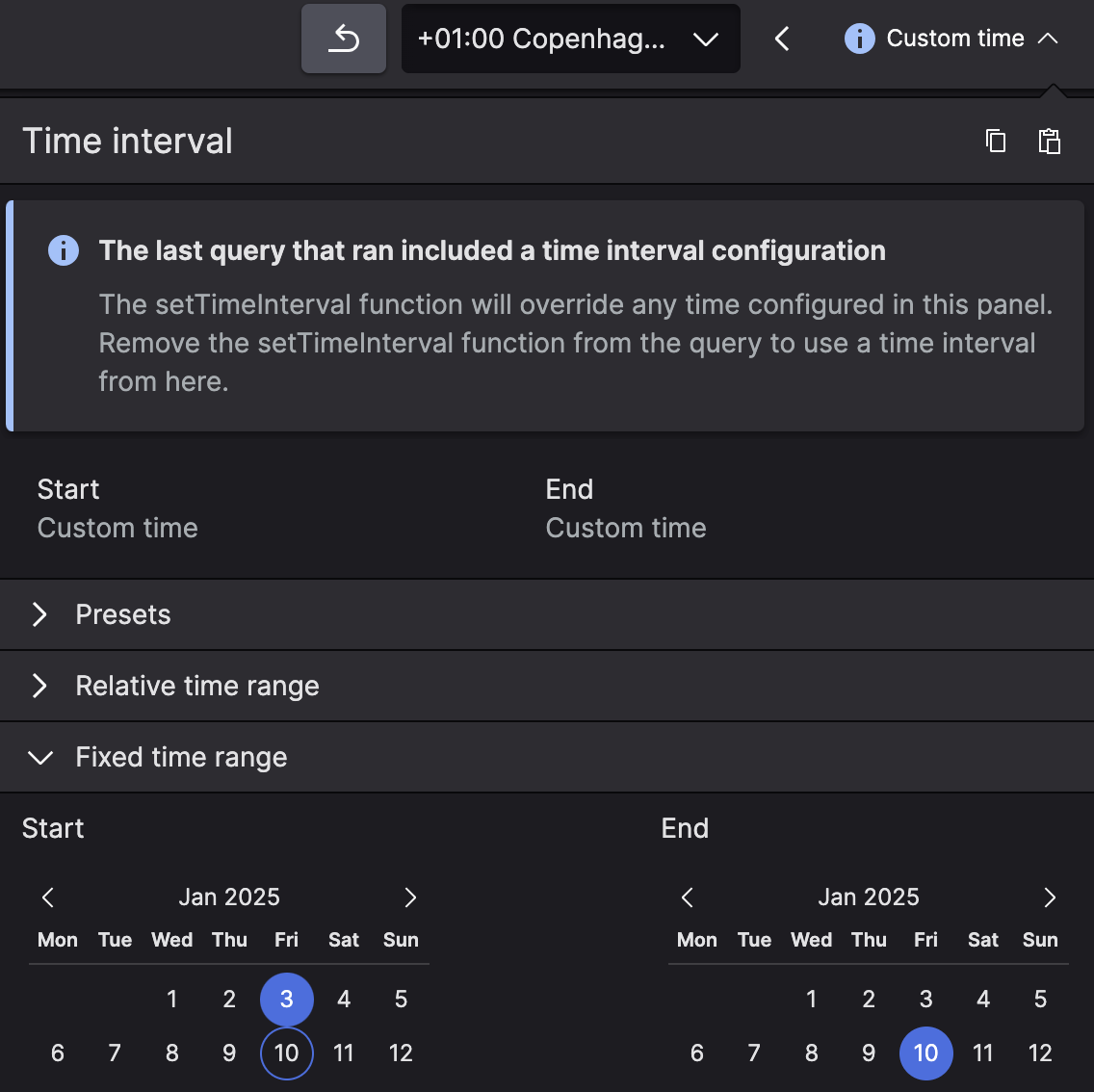
Task: Select January 7 in Start calendar
Action: click(115, 1053)
